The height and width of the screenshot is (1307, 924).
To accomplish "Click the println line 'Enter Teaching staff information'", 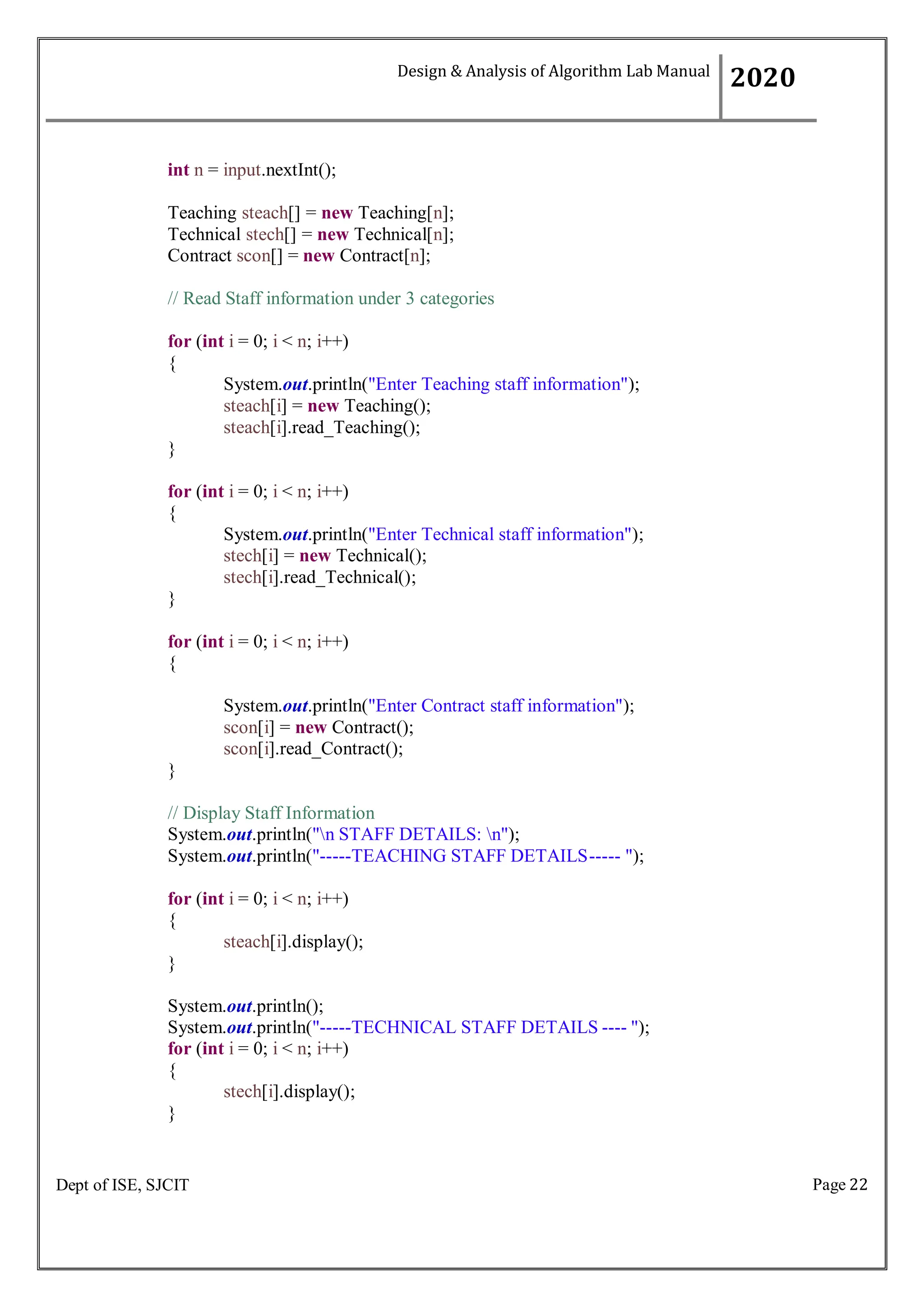I will tap(431, 384).
